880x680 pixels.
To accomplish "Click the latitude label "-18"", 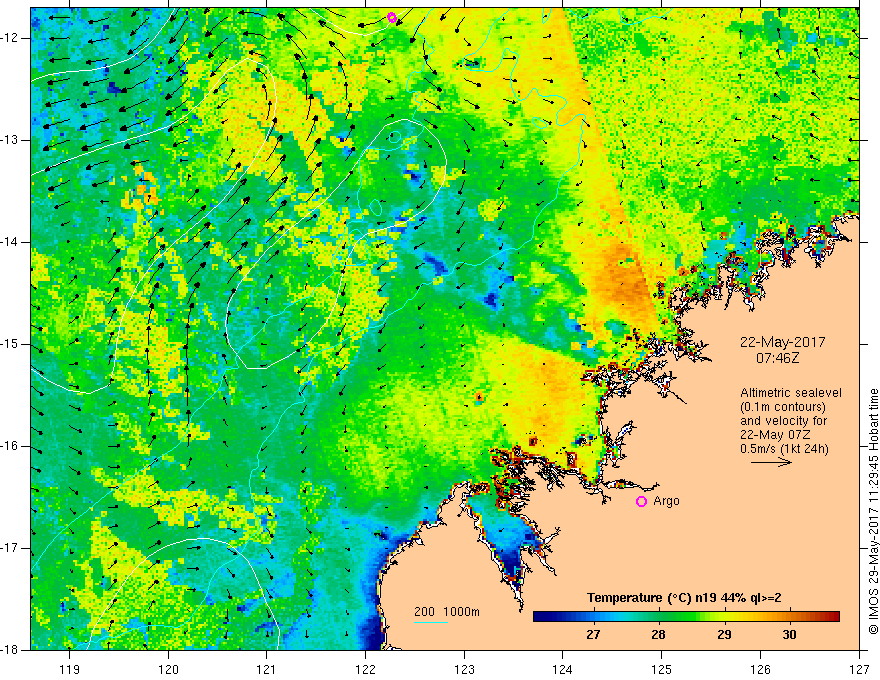I will click(11, 650).
